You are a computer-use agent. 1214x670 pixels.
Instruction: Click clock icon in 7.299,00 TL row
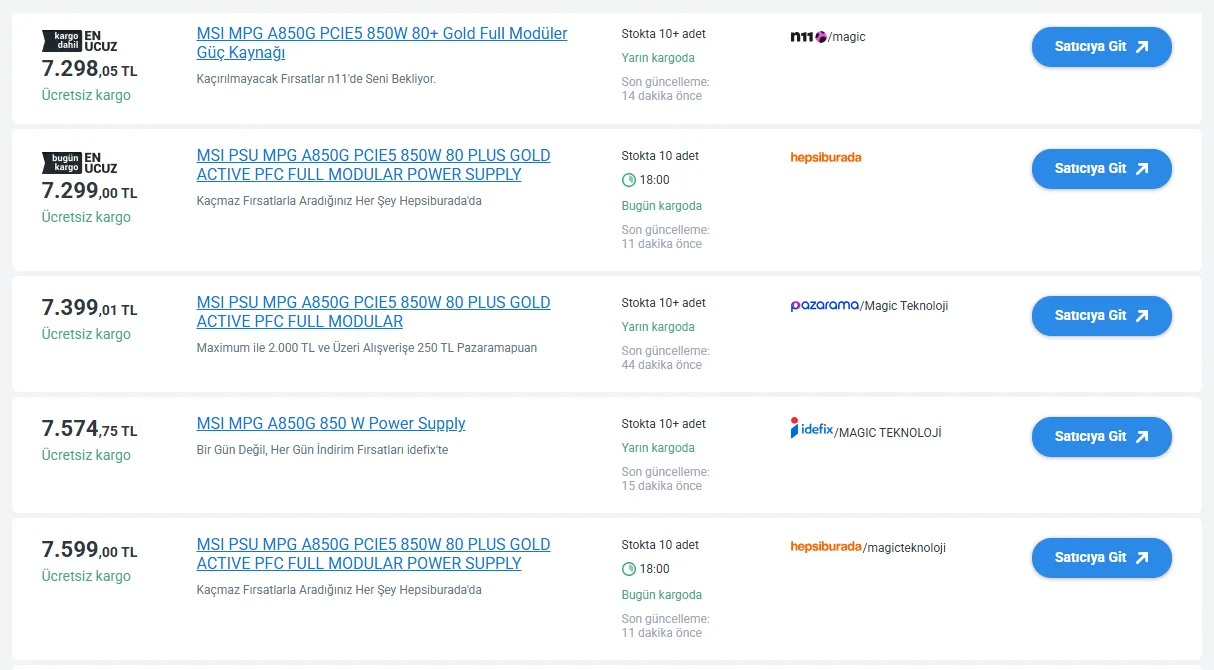629,180
